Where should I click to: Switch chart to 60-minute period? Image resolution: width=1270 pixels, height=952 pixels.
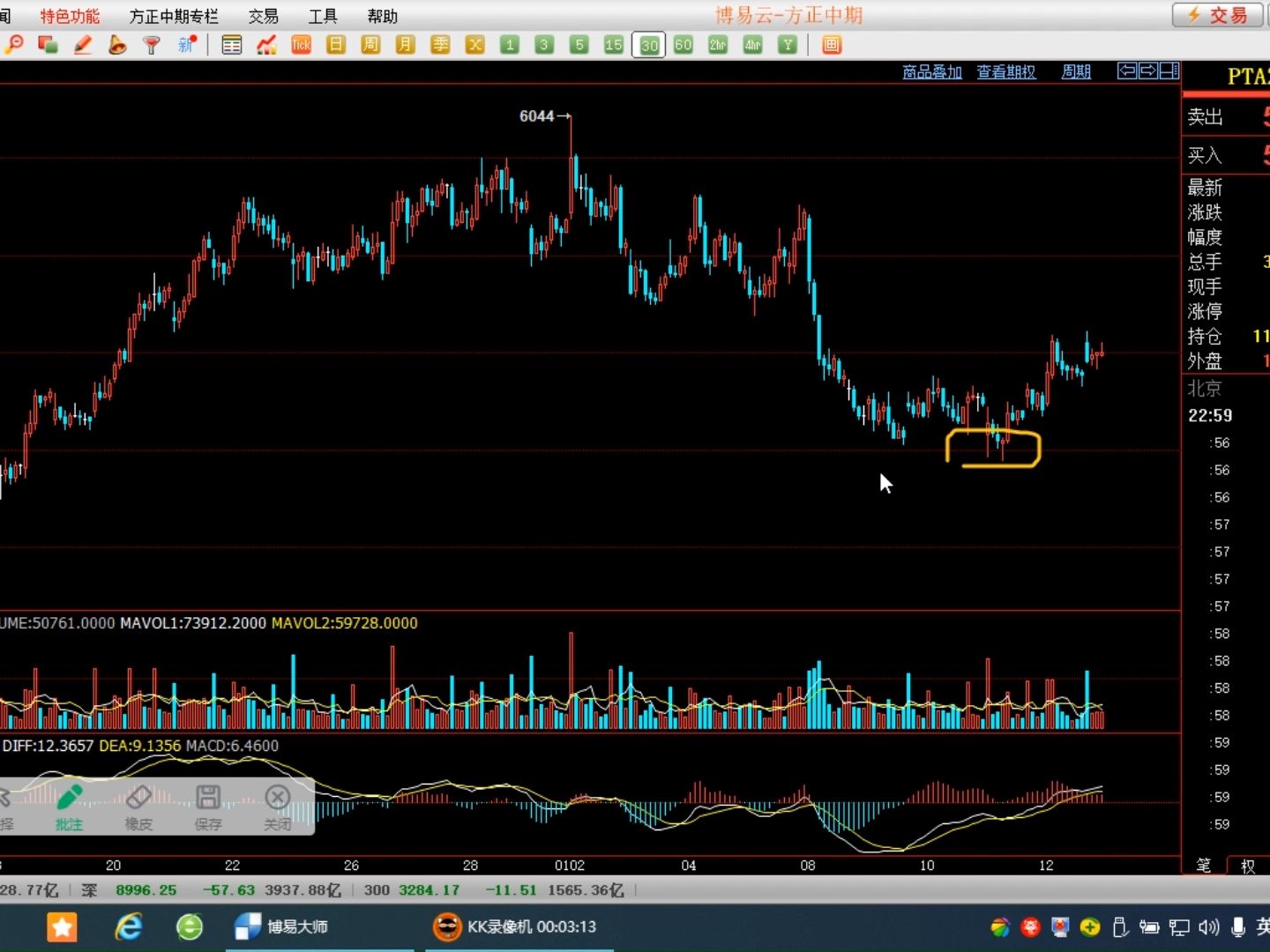[x=684, y=45]
